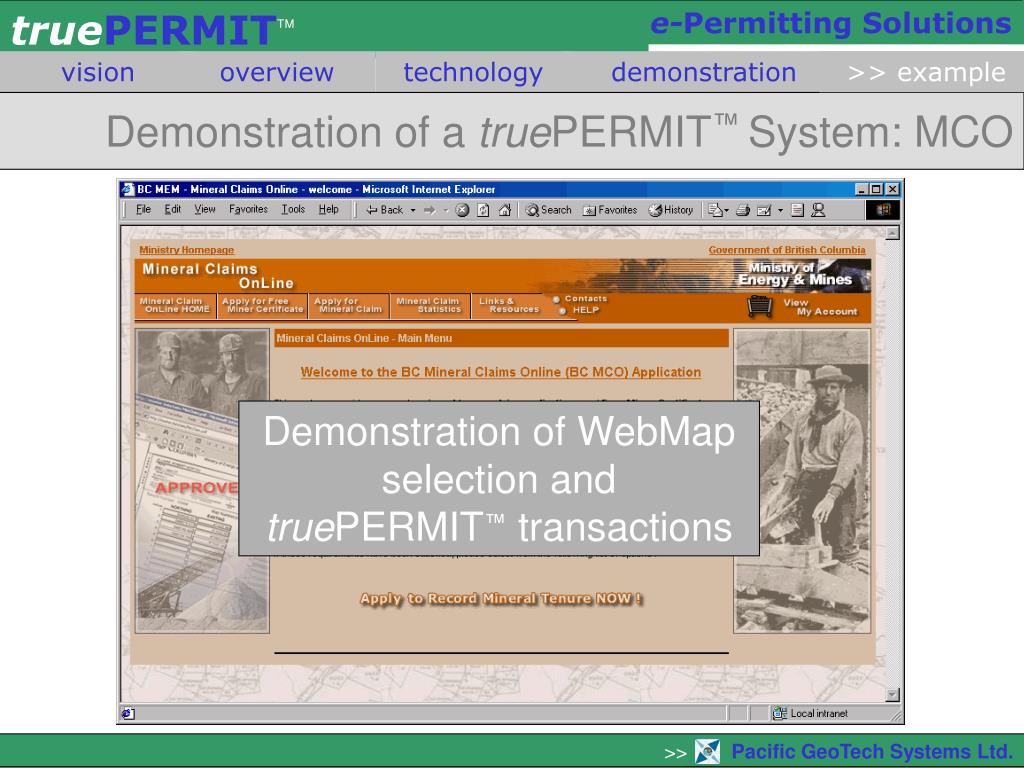1024x768 pixels.
Task: Click View My Account link
Action: 820,307
